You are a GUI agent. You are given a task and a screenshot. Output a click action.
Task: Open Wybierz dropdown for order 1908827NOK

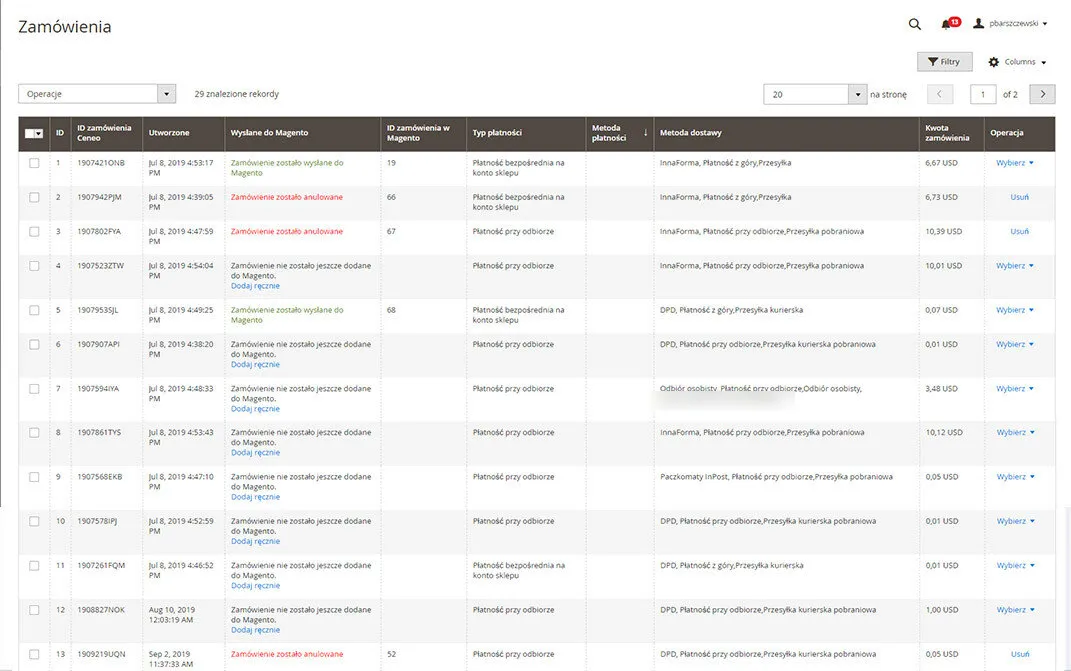coord(1015,610)
